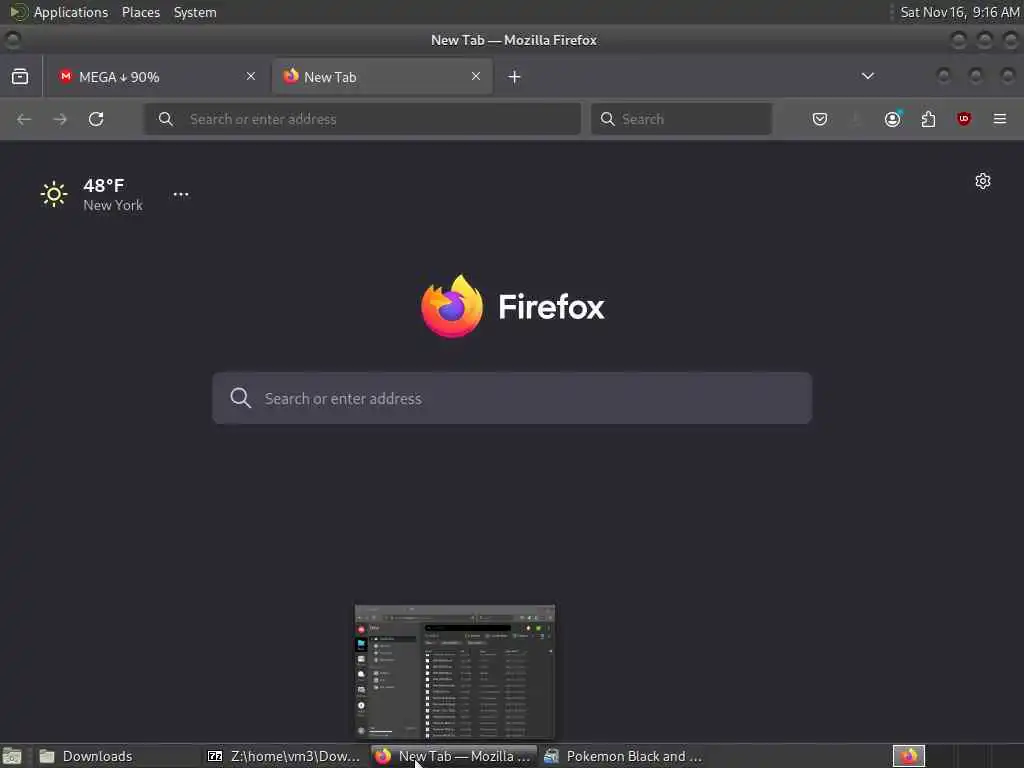Open the hamburger application menu
This screenshot has width=1024, height=768.
click(x=1000, y=119)
